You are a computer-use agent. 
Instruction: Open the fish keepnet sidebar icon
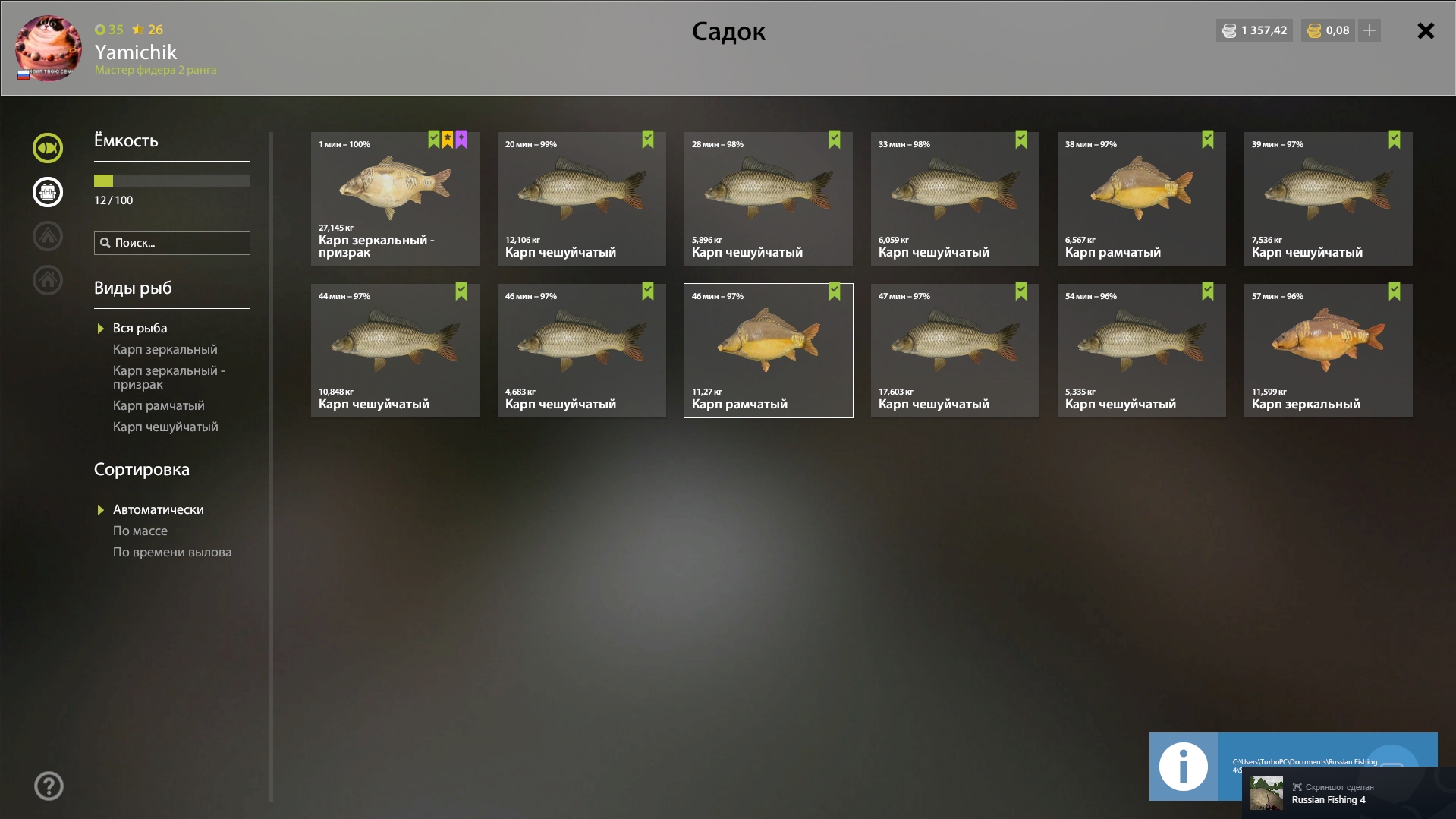coord(48,148)
